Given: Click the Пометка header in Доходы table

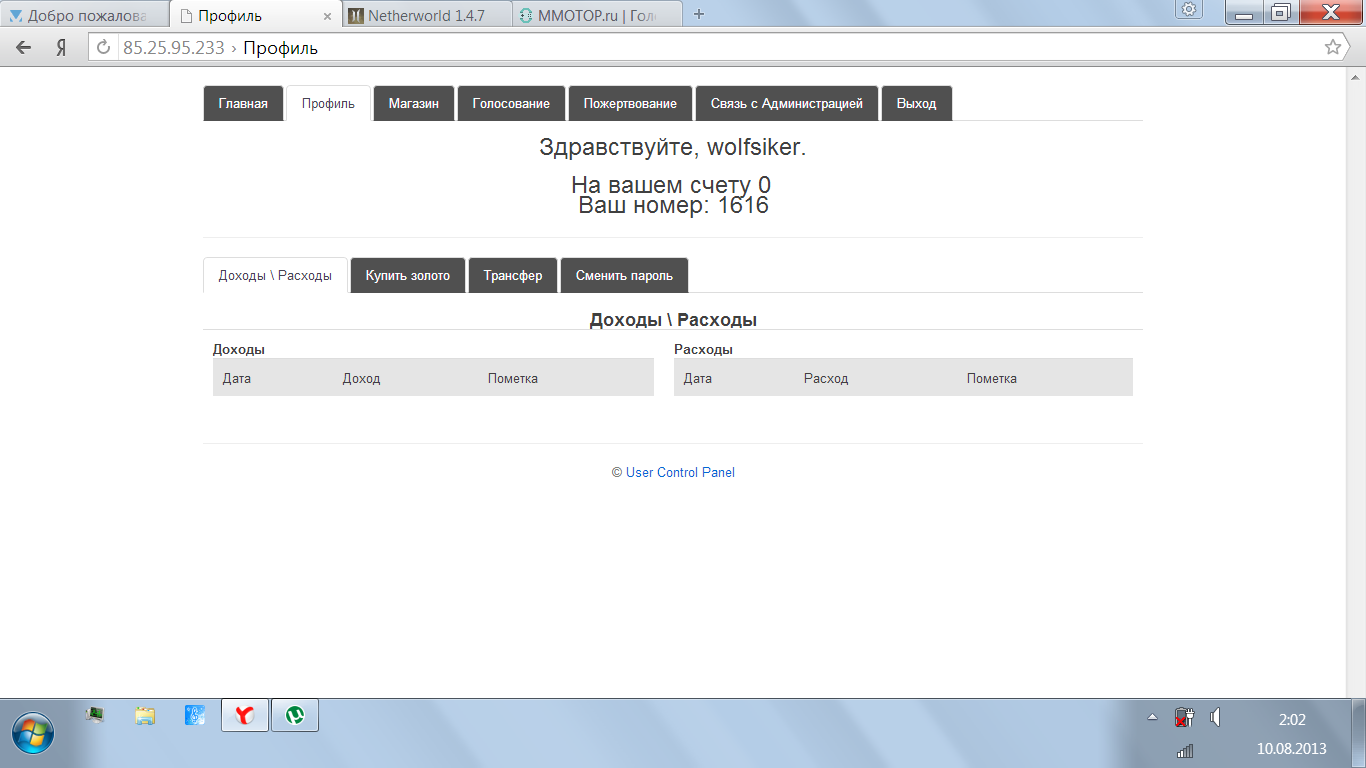Looking at the screenshot, I should [x=513, y=379].
